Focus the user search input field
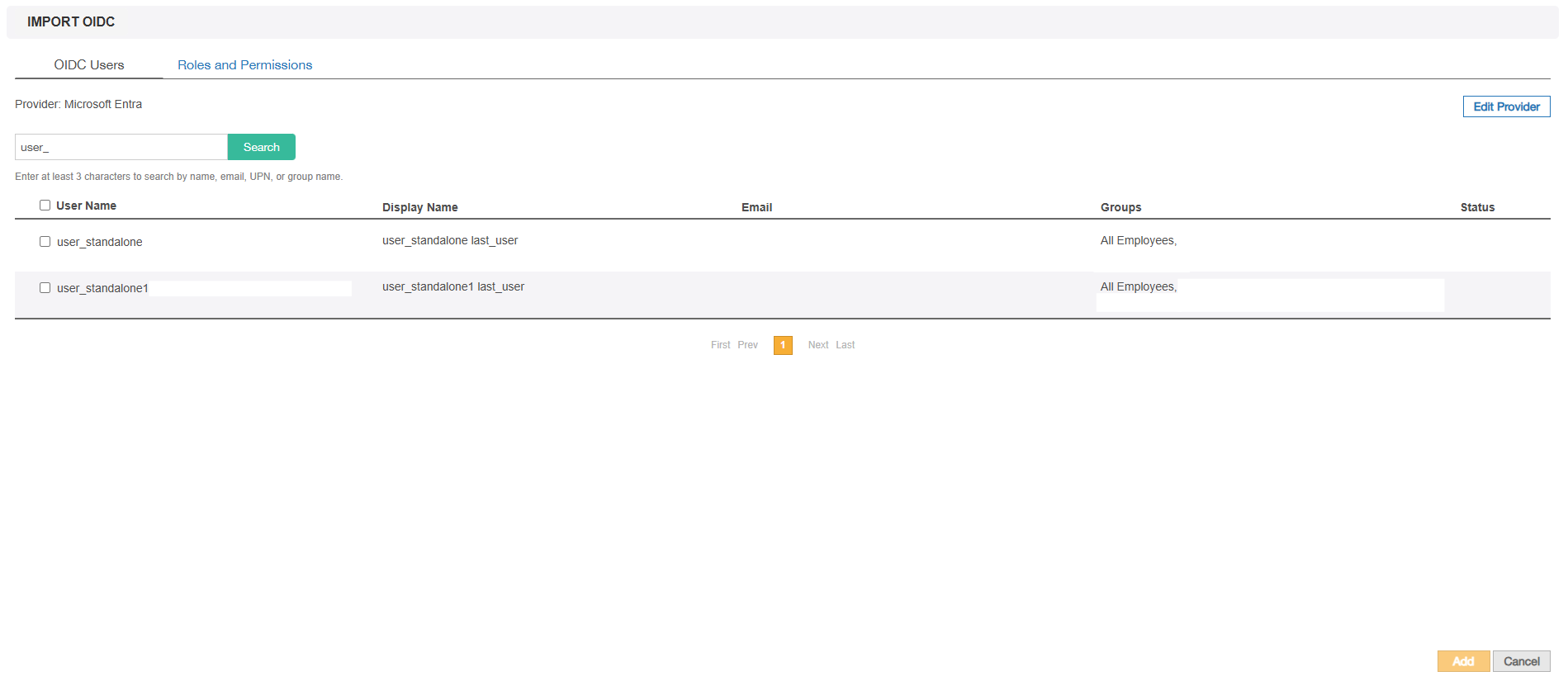The height and width of the screenshot is (681, 1568). [121, 147]
